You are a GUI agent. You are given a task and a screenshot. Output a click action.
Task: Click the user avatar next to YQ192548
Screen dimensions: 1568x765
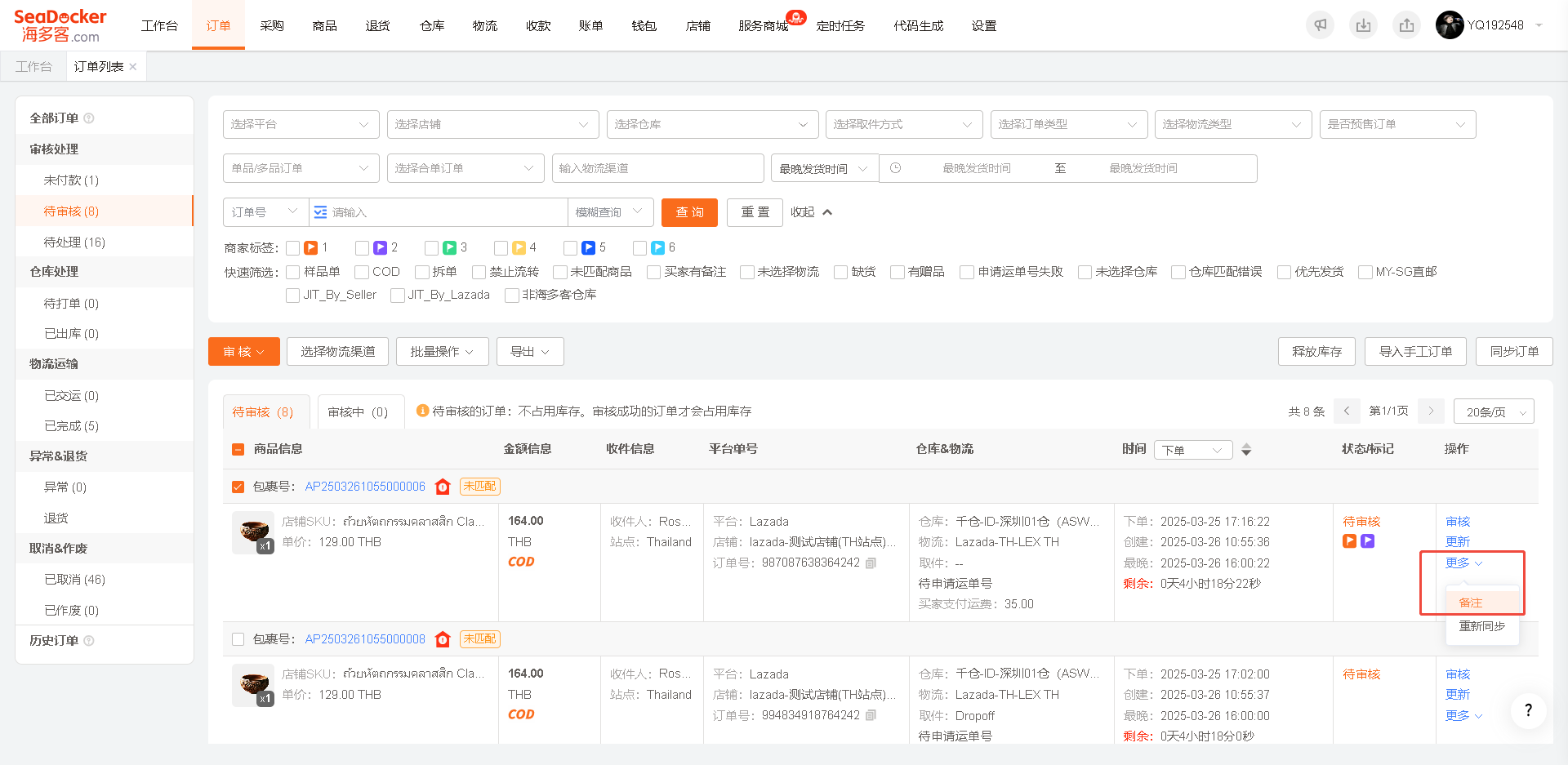[x=1450, y=25]
